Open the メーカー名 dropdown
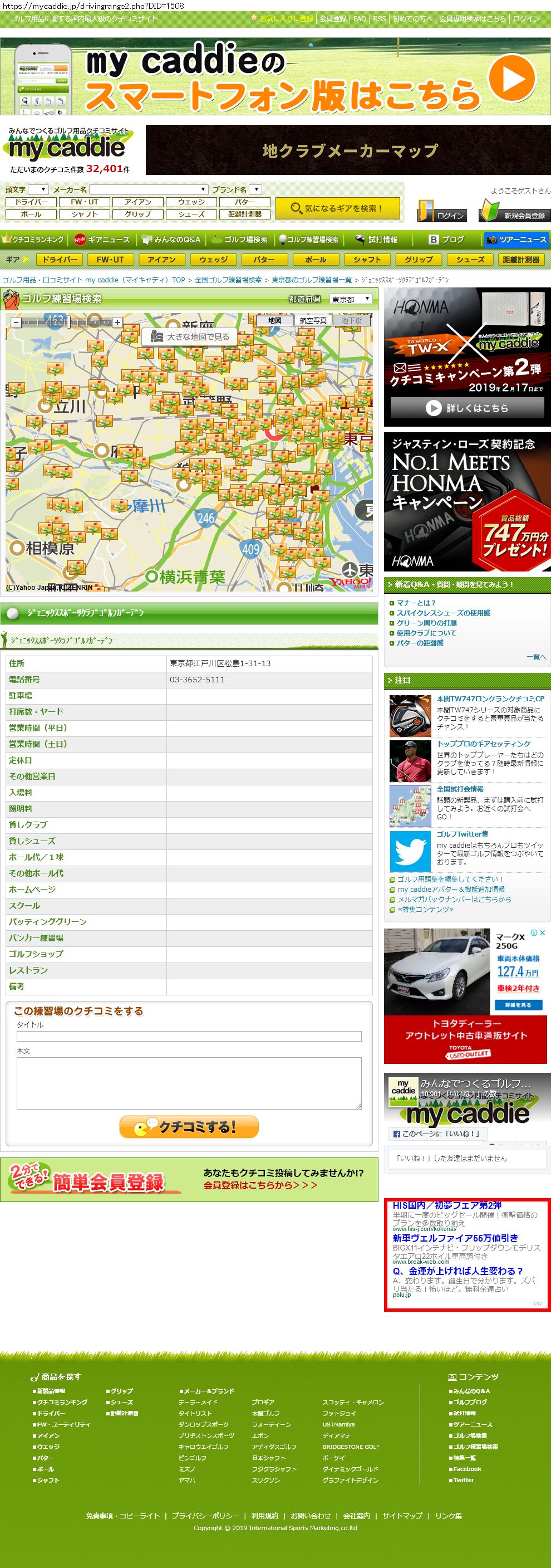Screen dimensions: 551x1568 click(x=149, y=189)
